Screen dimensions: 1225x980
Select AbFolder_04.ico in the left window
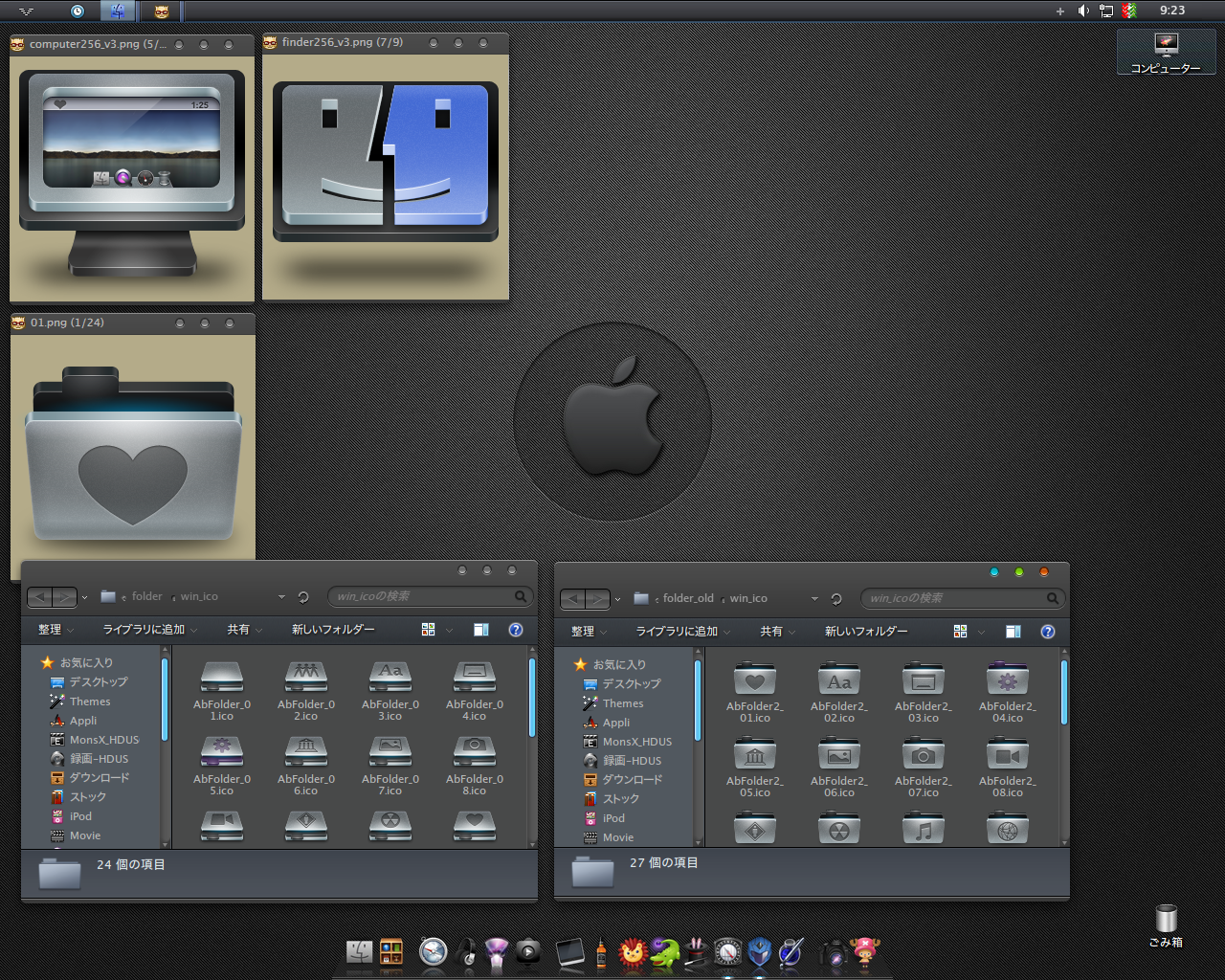tap(475, 689)
